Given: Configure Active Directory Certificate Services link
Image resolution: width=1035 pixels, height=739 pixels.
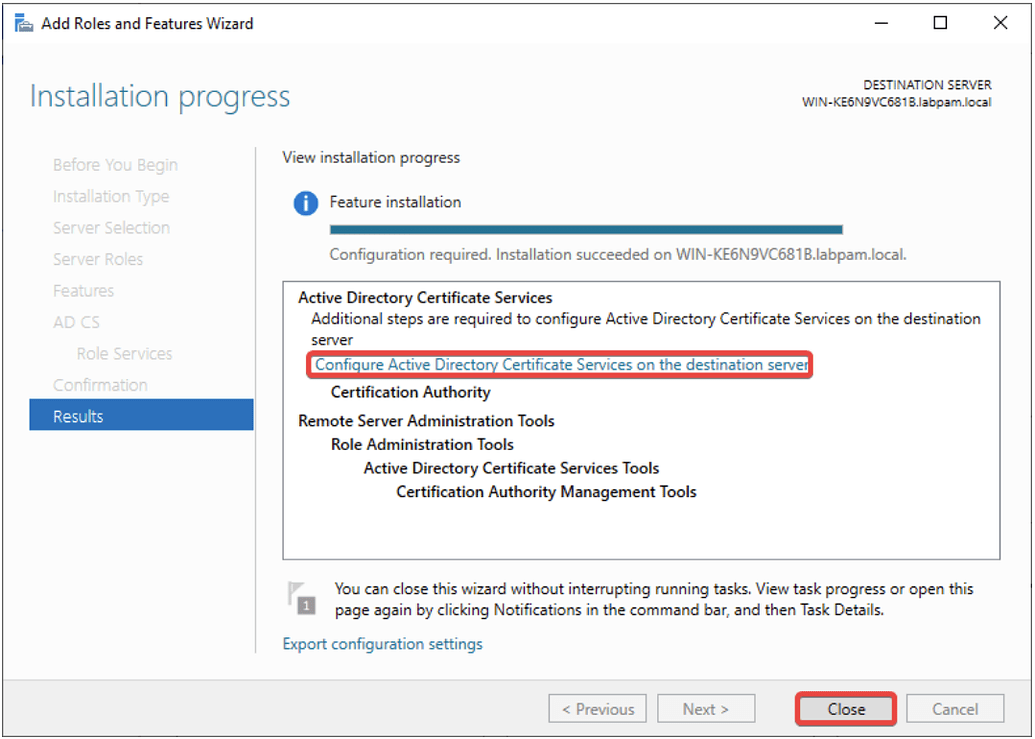Looking at the screenshot, I should (558, 364).
